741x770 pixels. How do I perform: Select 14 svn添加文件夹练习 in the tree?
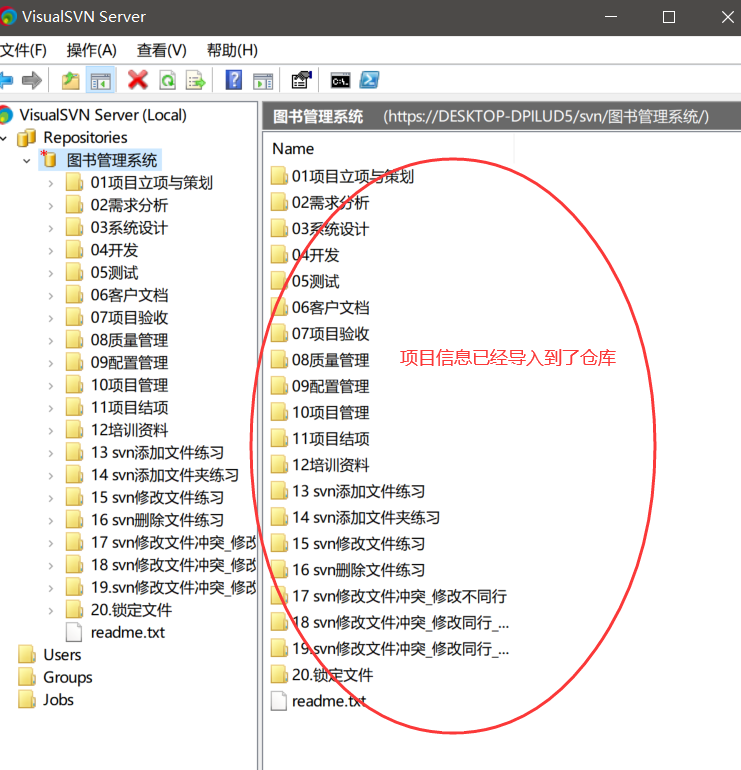pyautogui.click(x=165, y=475)
